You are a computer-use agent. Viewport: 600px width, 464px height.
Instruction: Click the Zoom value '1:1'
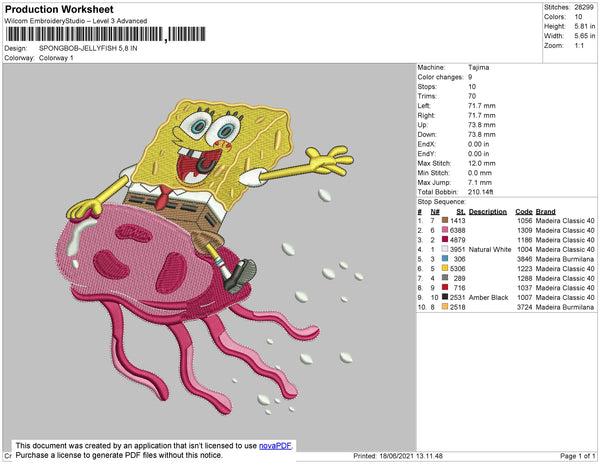[579, 46]
